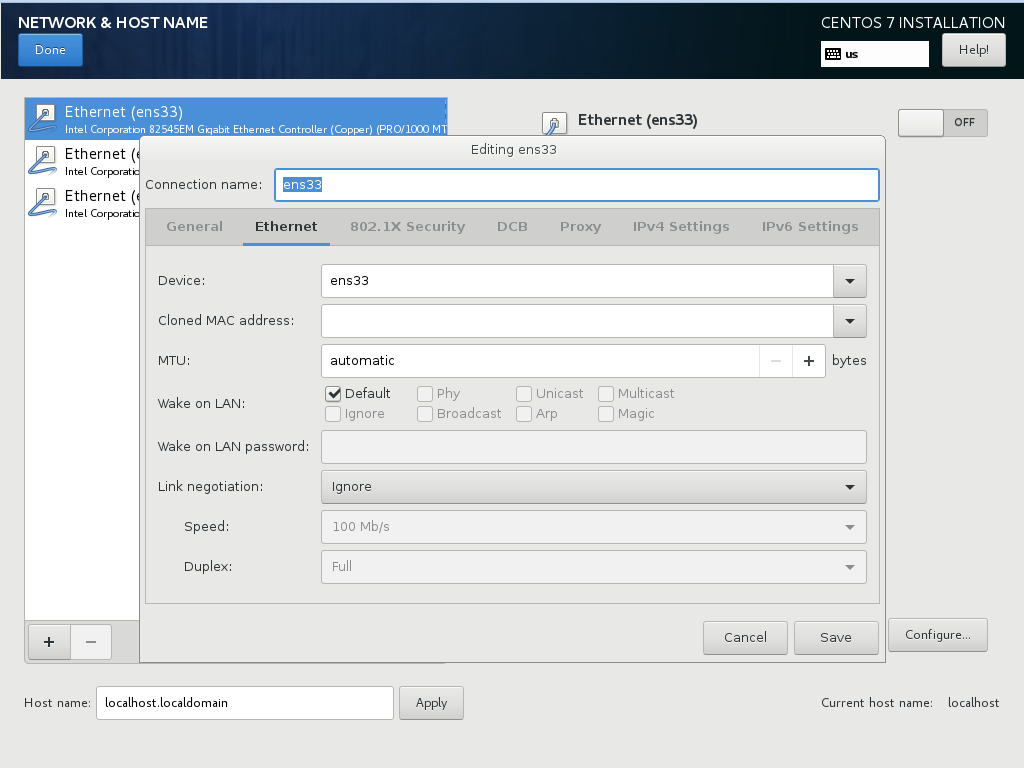
Task: Enable Phy Wake on LAN option
Action: 424,394
